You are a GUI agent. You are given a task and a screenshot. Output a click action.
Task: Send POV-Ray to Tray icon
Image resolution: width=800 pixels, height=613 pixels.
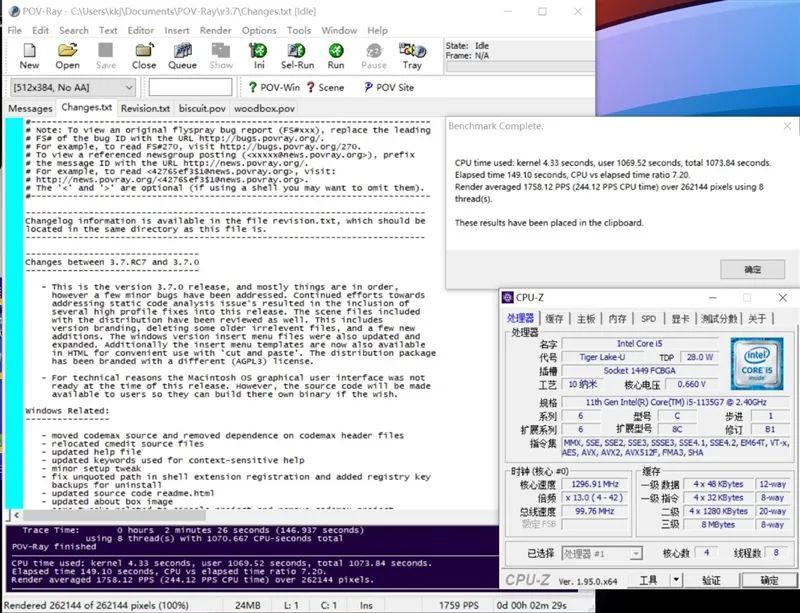point(412,51)
